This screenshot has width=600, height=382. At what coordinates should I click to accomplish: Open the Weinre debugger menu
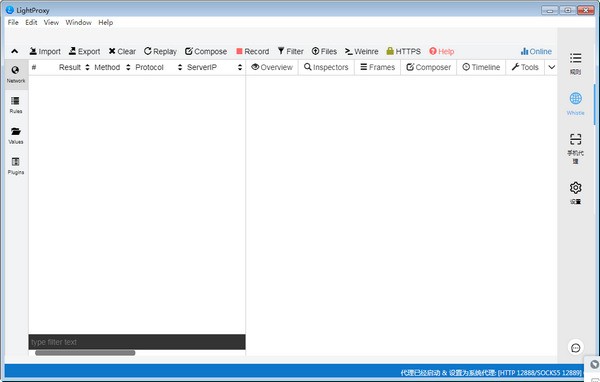point(361,51)
